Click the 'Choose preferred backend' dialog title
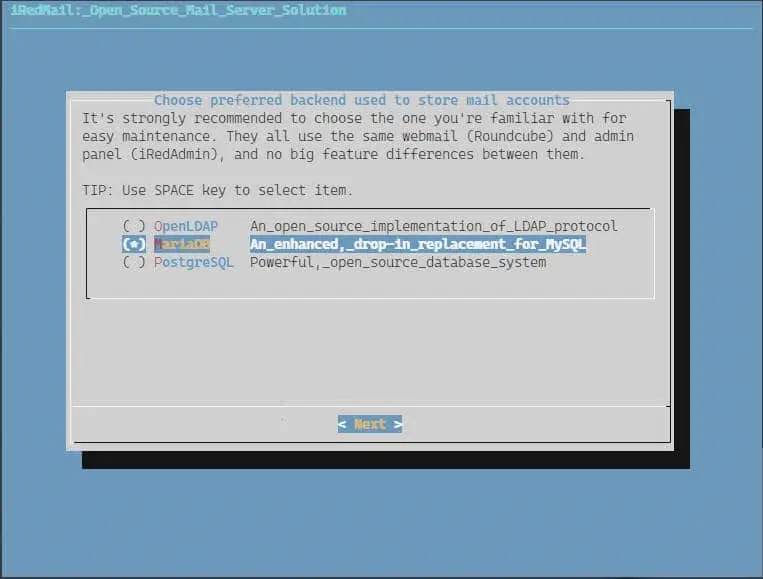Viewport: 763px width, 579px height. [x=361, y=100]
